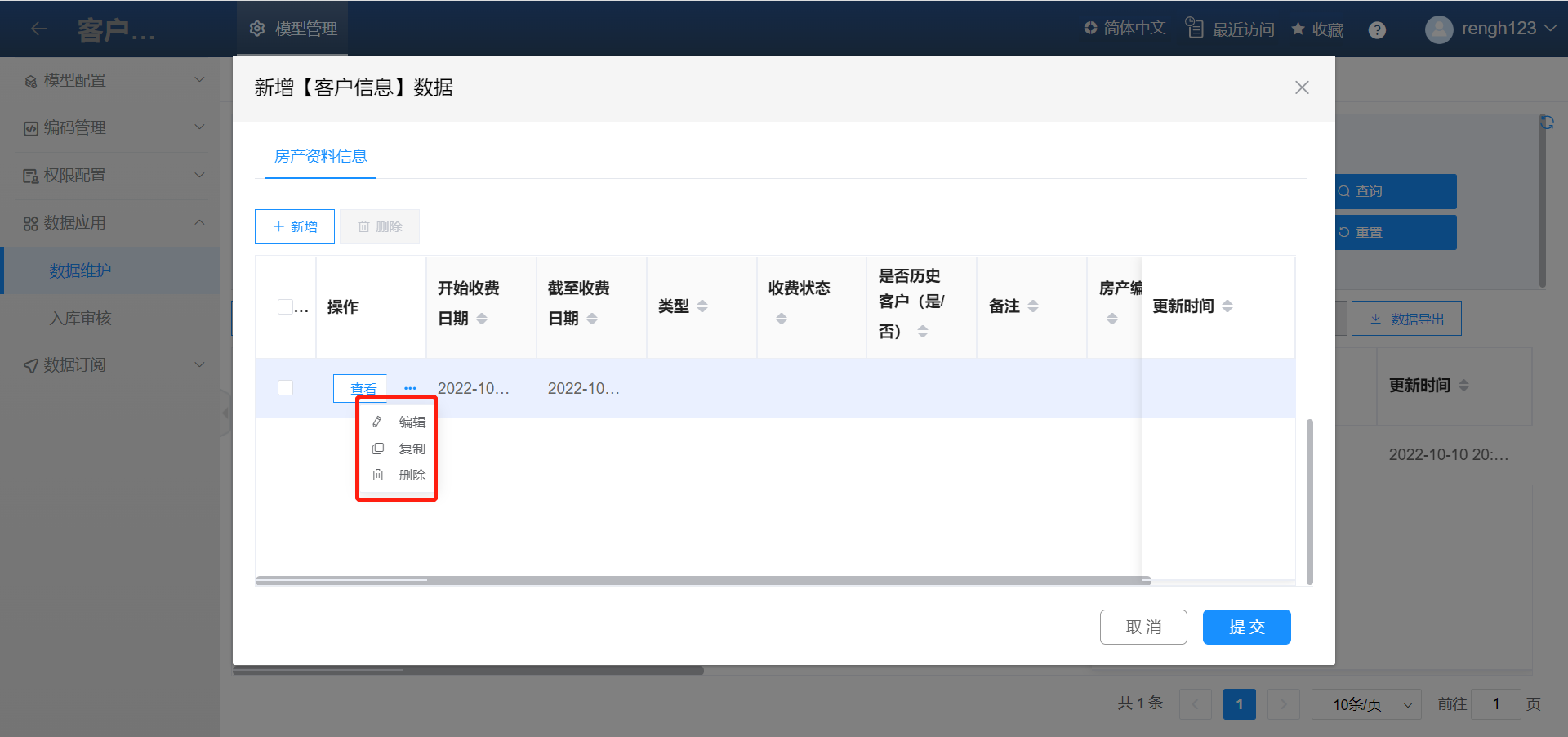This screenshot has width=1568, height=737.
Task: Select 编辑 from the row context menu
Action: click(400, 422)
